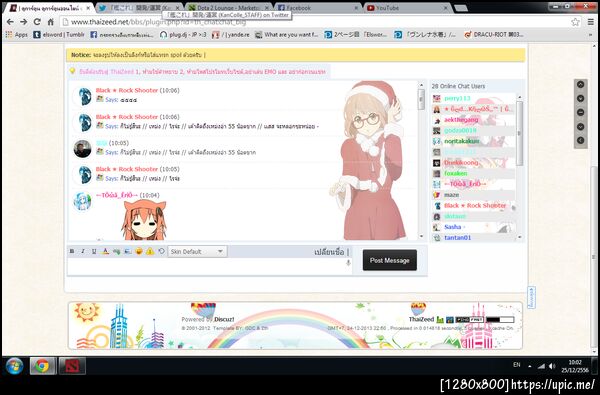Viewport: 600px width, 395px height.
Task: Toggle bold text in chat editor
Action: 72,251
